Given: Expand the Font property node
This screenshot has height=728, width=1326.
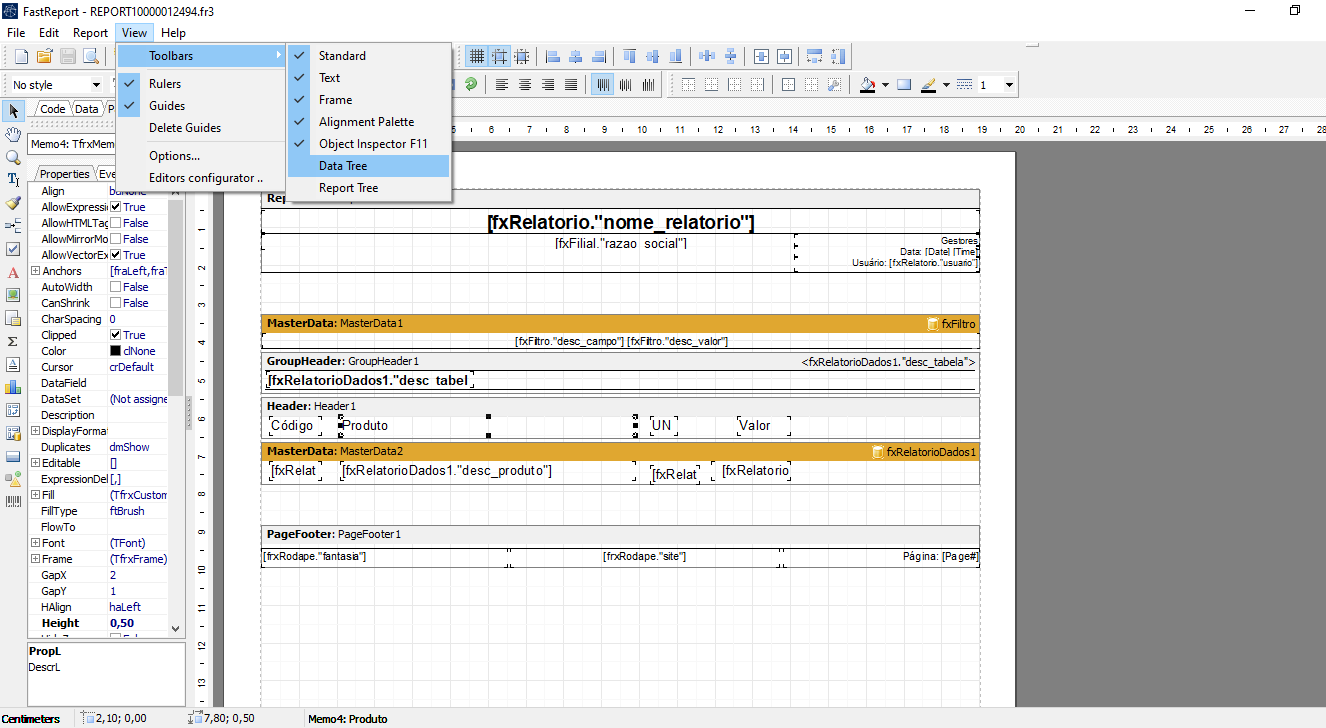Looking at the screenshot, I should (35, 543).
